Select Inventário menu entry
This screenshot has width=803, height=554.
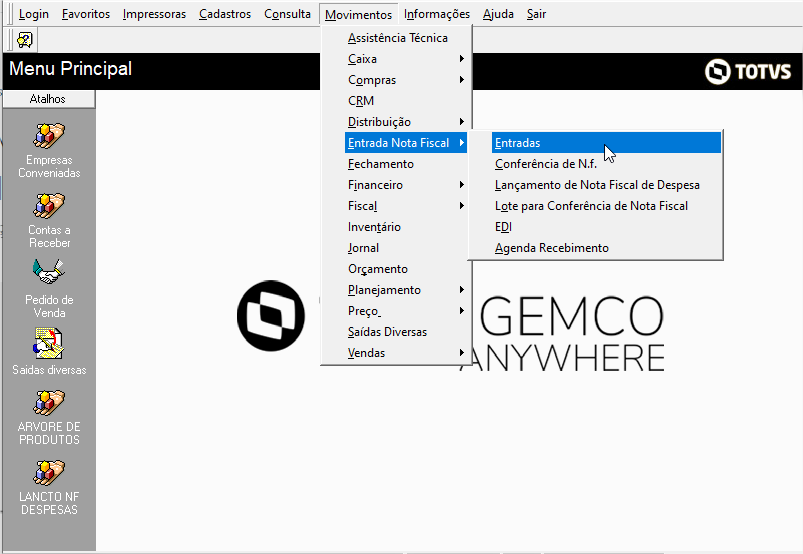click(406, 227)
